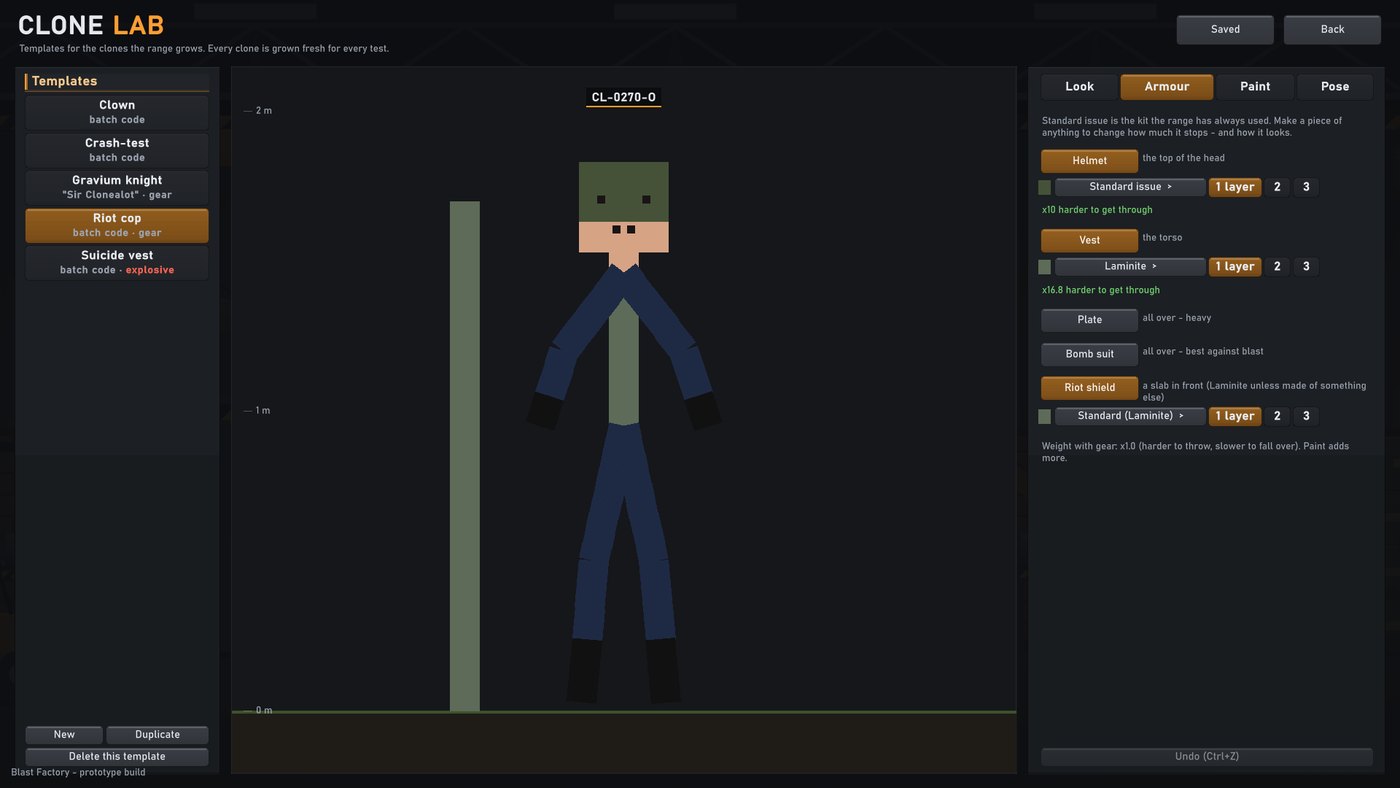Open the Gravium knight template

point(117,187)
